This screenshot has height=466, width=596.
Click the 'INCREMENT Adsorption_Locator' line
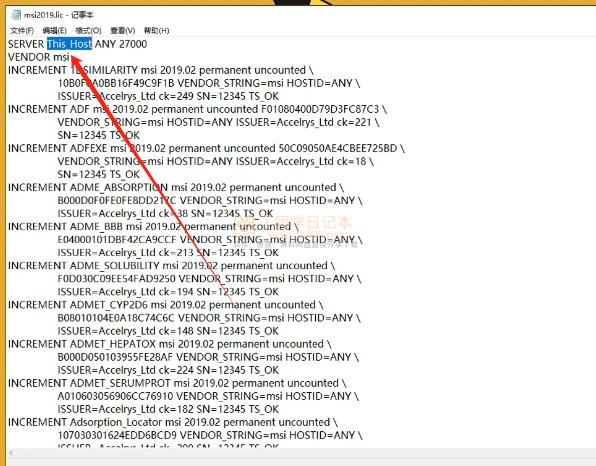coord(173,422)
